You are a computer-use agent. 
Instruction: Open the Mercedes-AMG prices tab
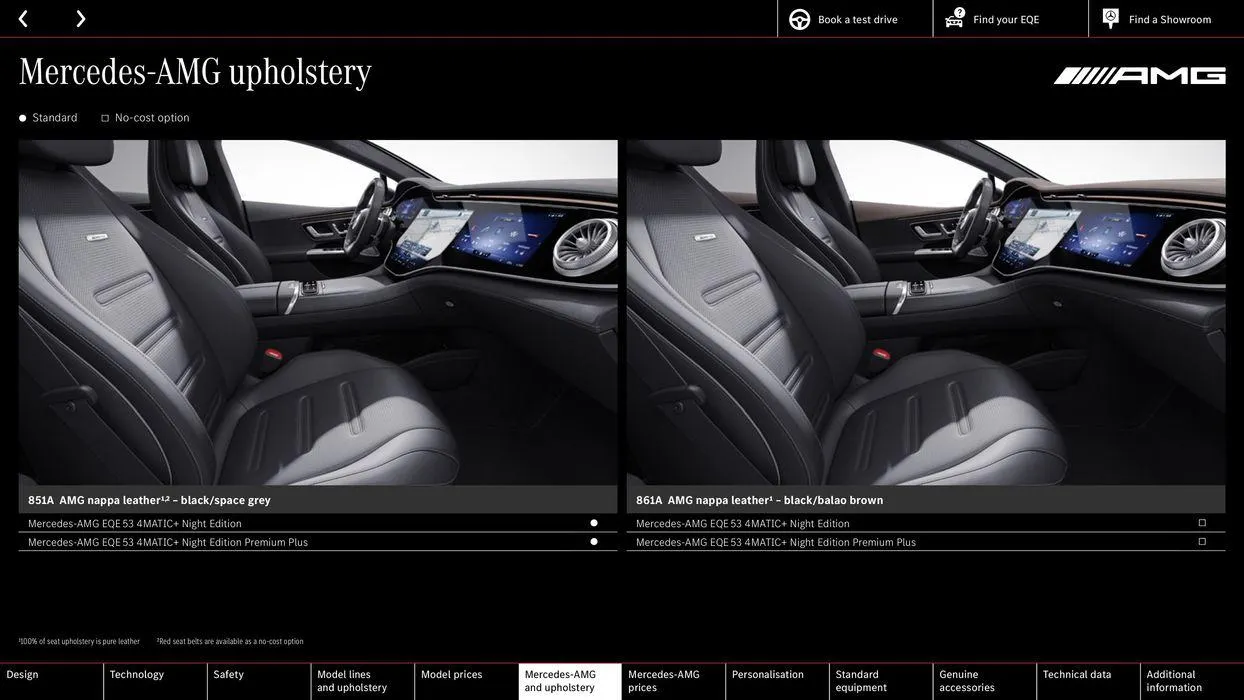[674, 682]
